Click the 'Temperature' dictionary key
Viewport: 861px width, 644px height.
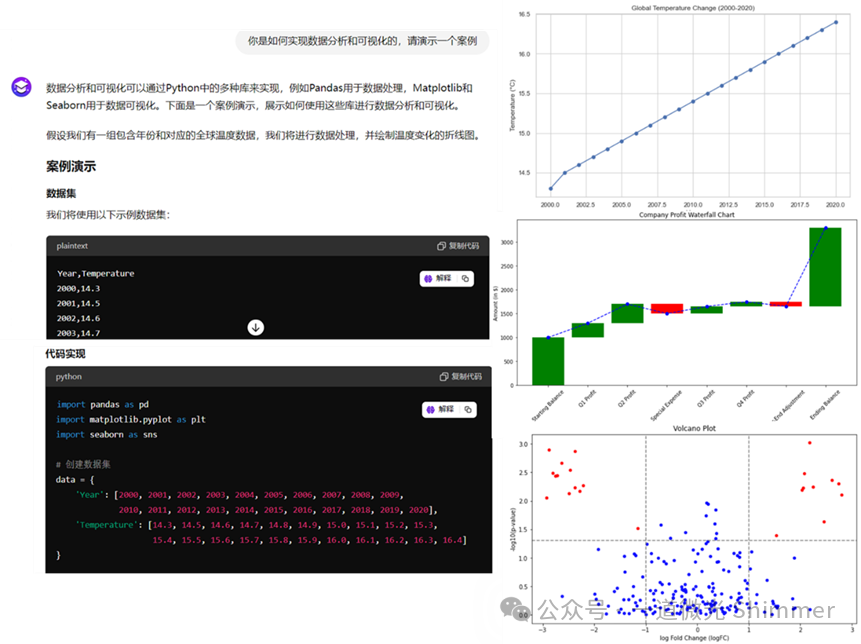coord(107,525)
